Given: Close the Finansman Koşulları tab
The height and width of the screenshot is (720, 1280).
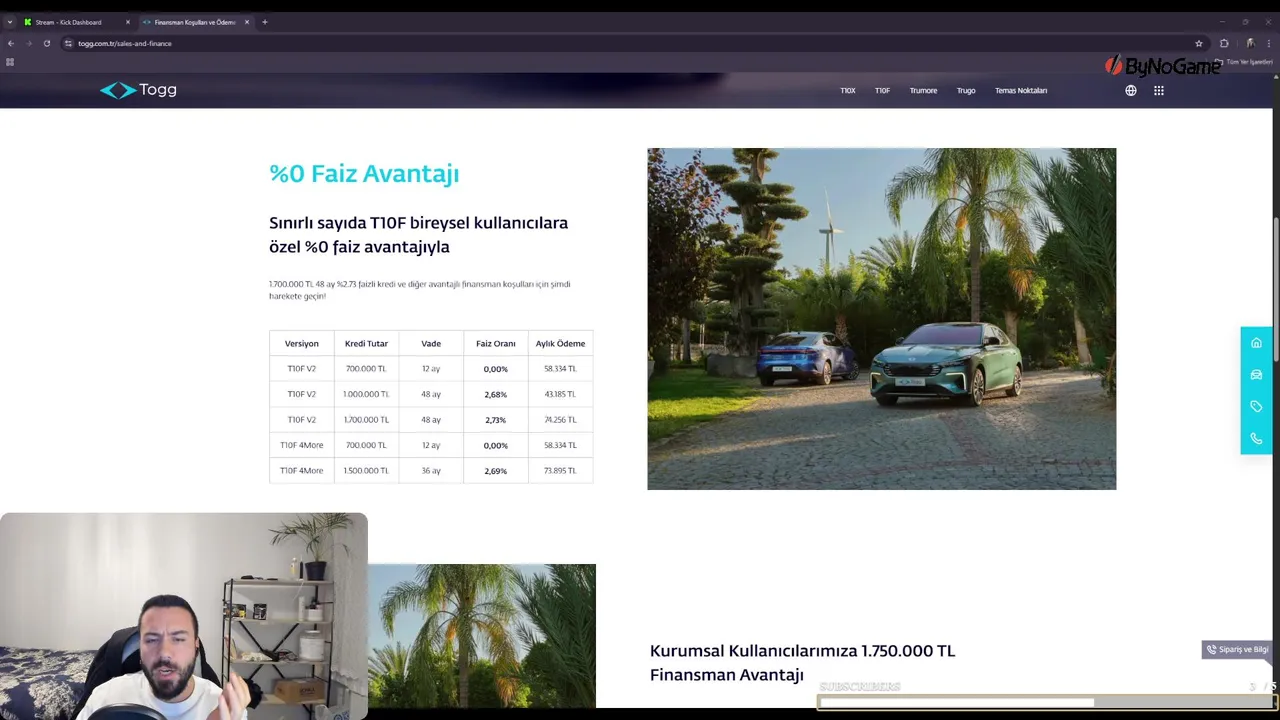Looking at the screenshot, I should pos(247,22).
